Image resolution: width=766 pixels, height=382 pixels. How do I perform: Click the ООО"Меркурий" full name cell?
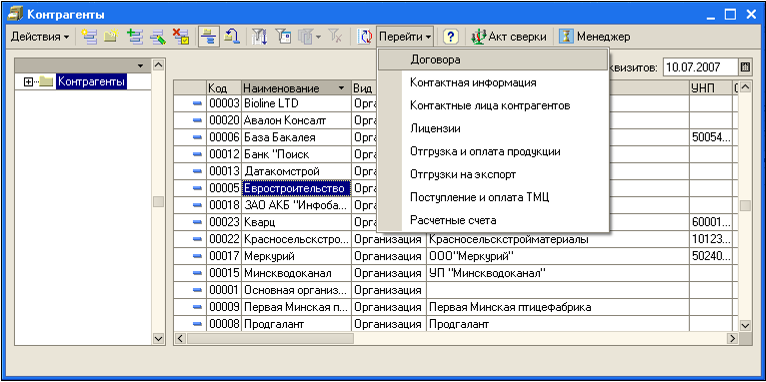[558, 256]
